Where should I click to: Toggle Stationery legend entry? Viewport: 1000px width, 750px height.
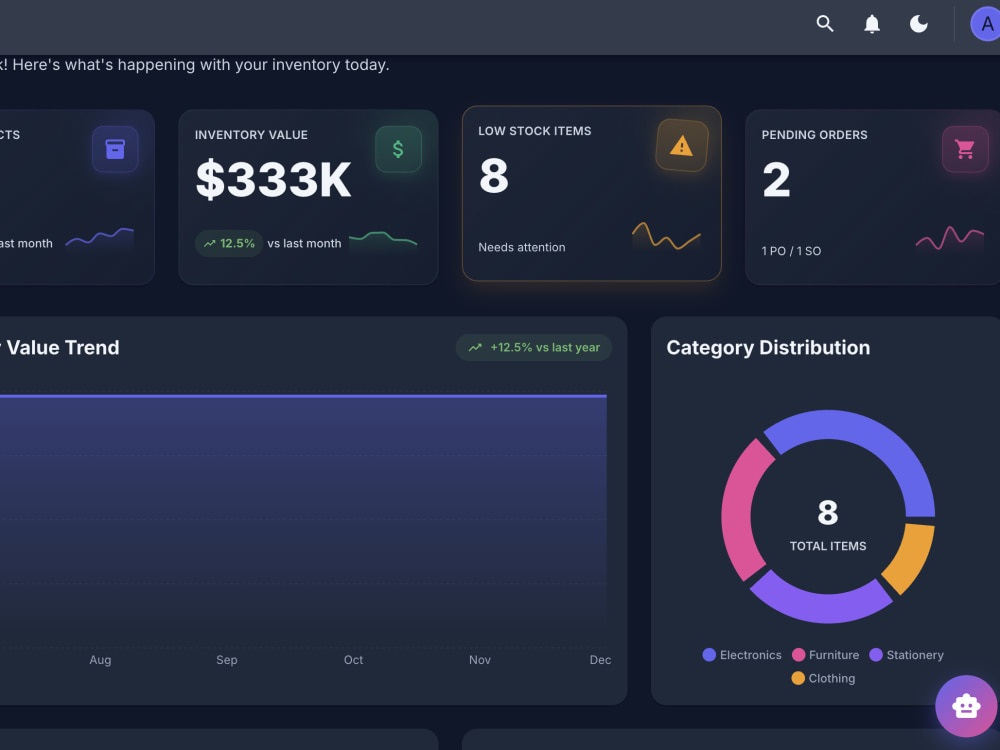906,655
